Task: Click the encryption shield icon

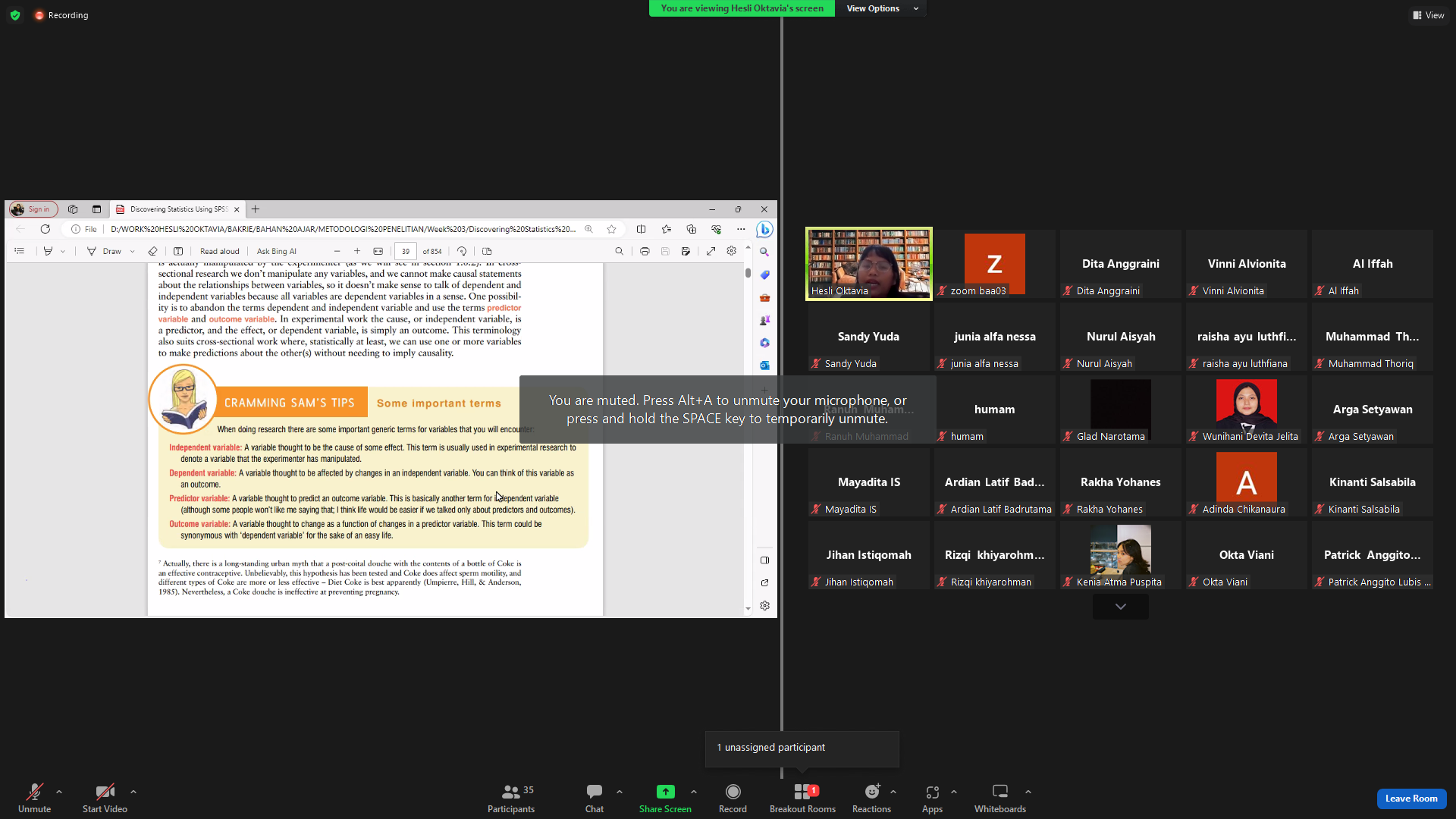Action: coord(15,15)
